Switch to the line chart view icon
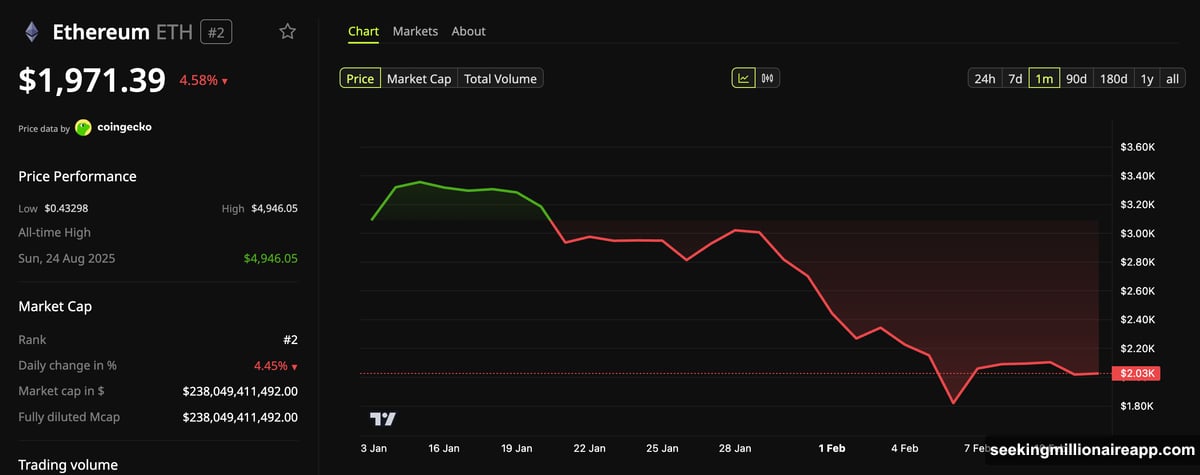Viewport: 1200px width, 475px height. (x=744, y=78)
